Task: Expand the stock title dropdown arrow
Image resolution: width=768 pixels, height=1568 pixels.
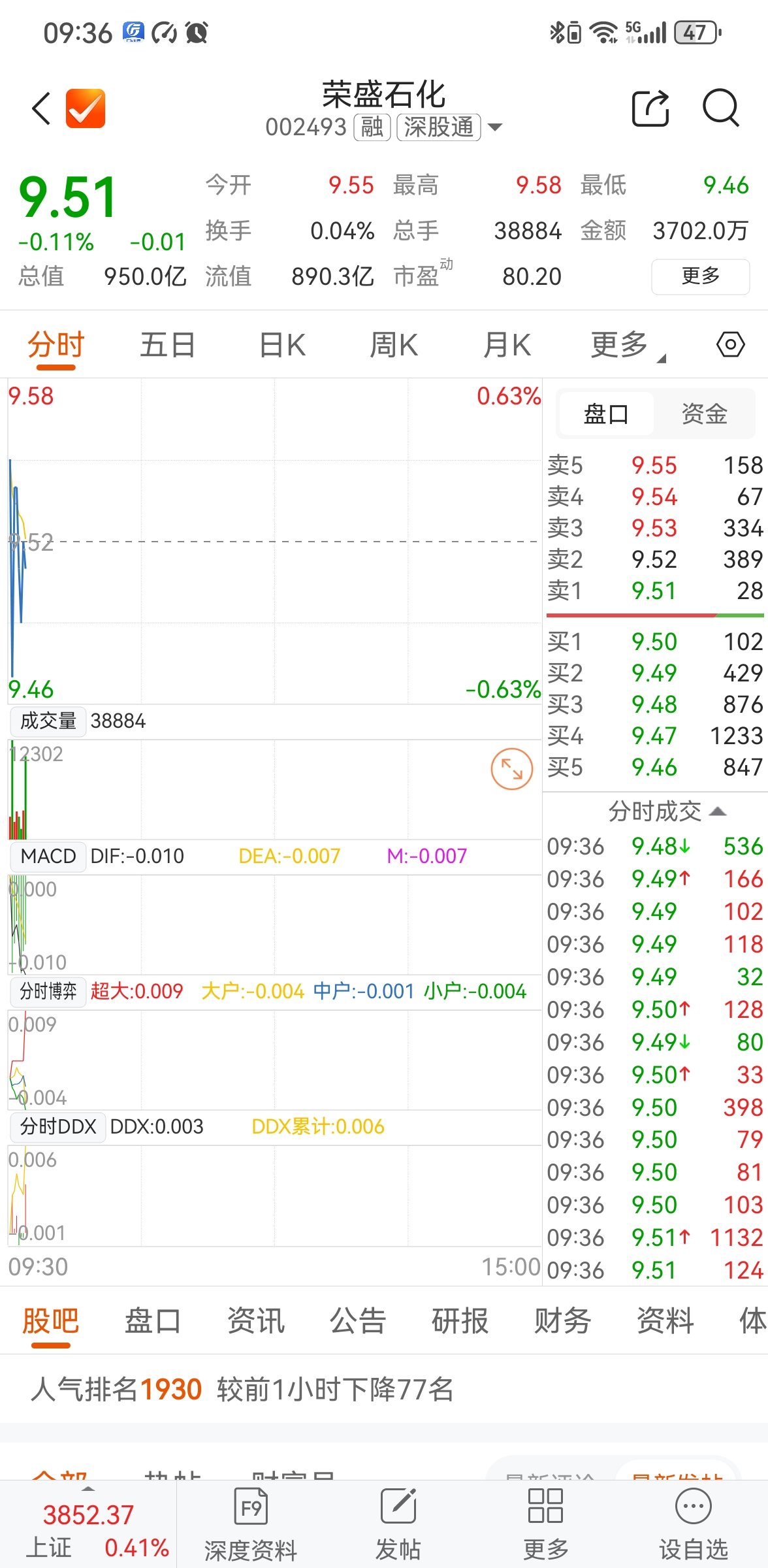Action: pos(496,127)
